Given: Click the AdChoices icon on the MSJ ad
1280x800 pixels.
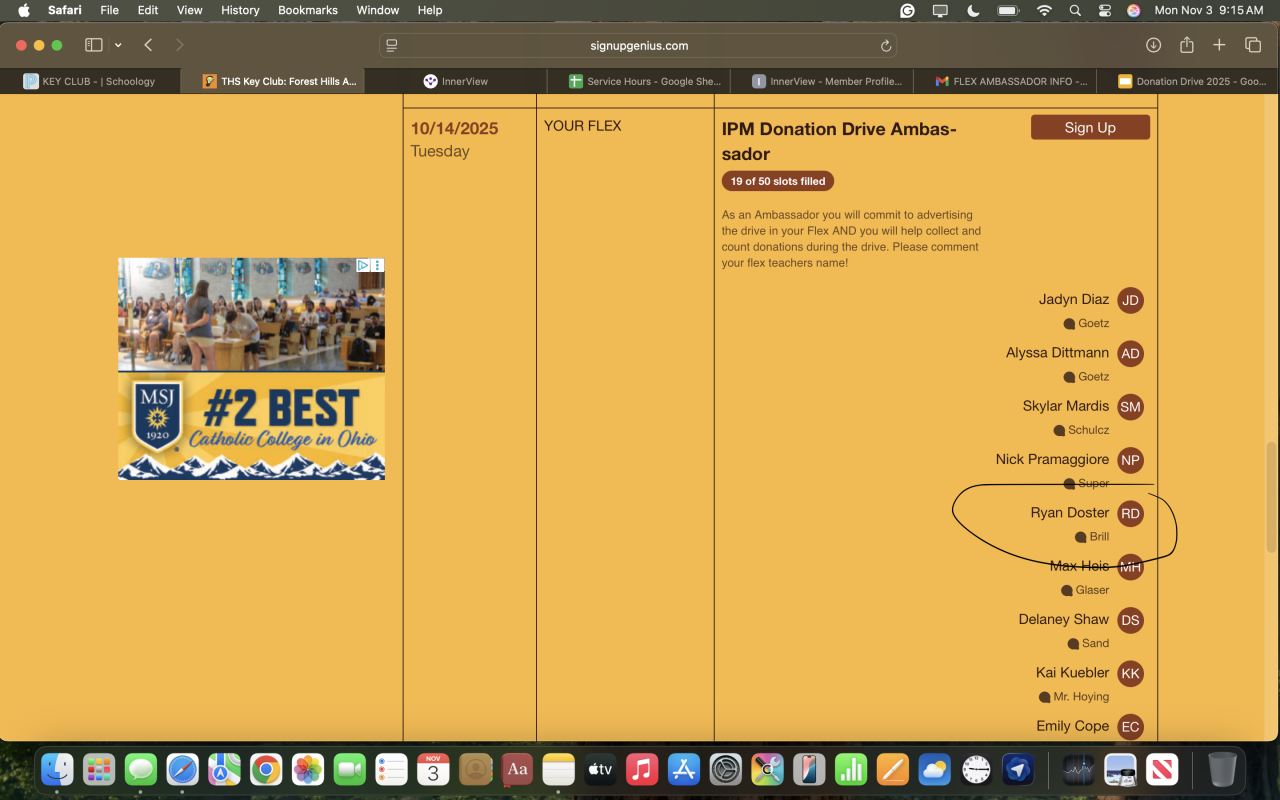Looking at the screenshot, I should pos(365,265).
